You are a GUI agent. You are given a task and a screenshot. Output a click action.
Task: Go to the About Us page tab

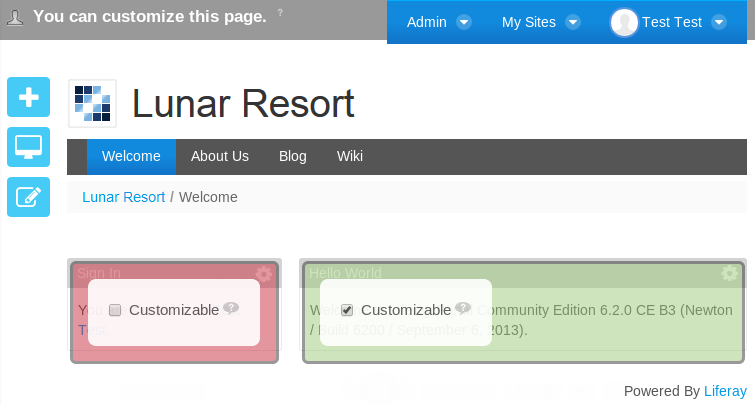pos(220,157)
